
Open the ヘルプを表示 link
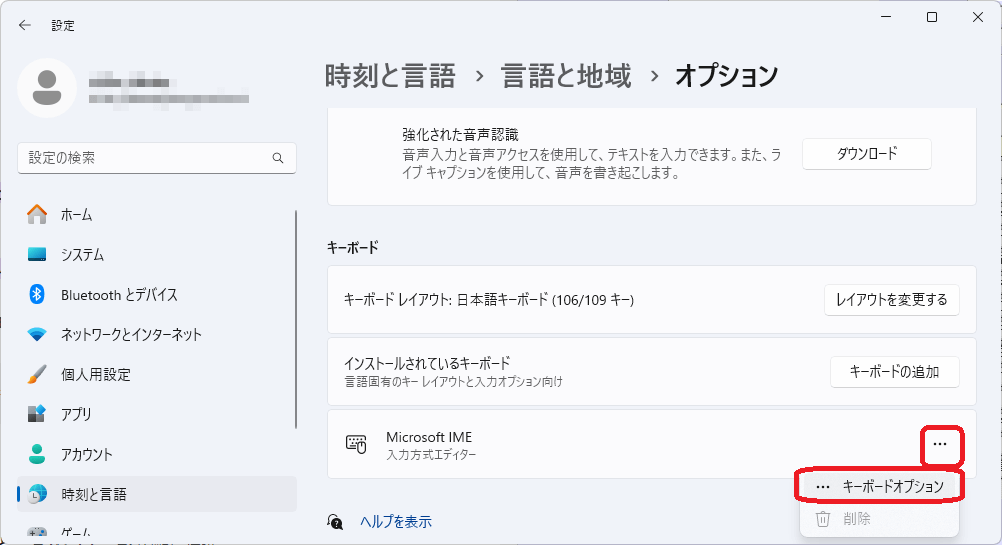coord(395,521)
